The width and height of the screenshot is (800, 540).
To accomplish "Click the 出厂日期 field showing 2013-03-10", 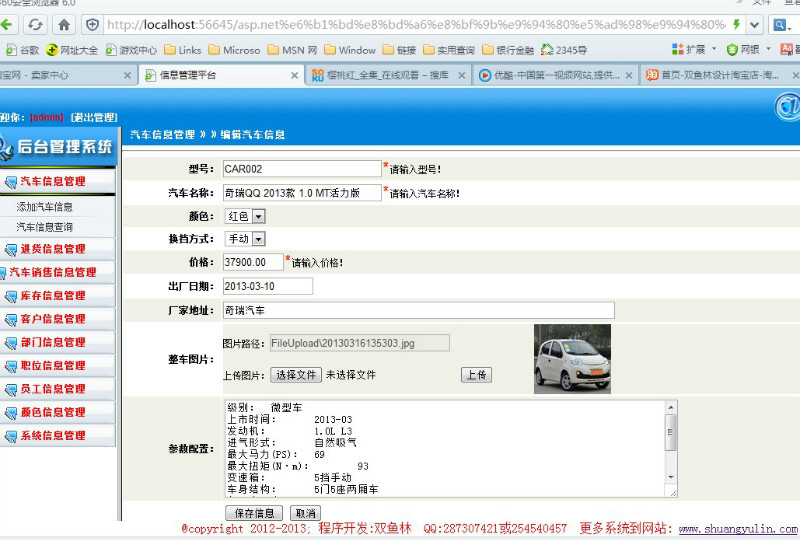I will pyautogui.click(x=268, y=286).
